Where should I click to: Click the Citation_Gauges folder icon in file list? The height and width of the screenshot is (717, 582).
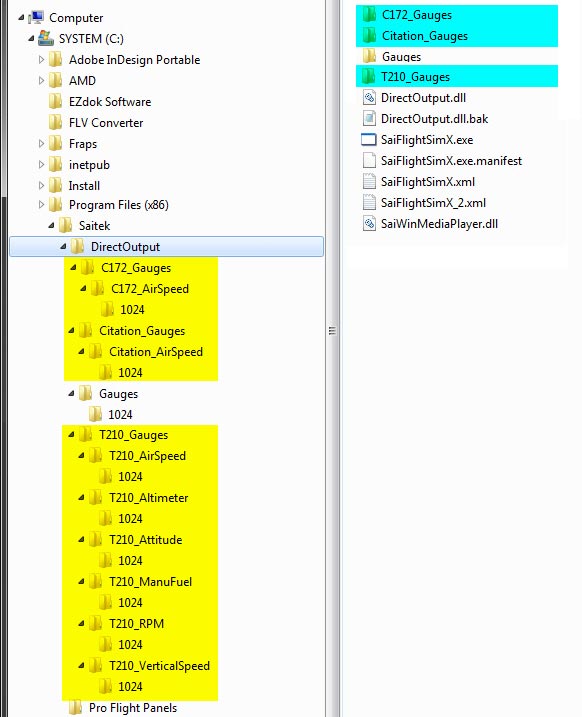pyautogui.click(x=369, y=36)
